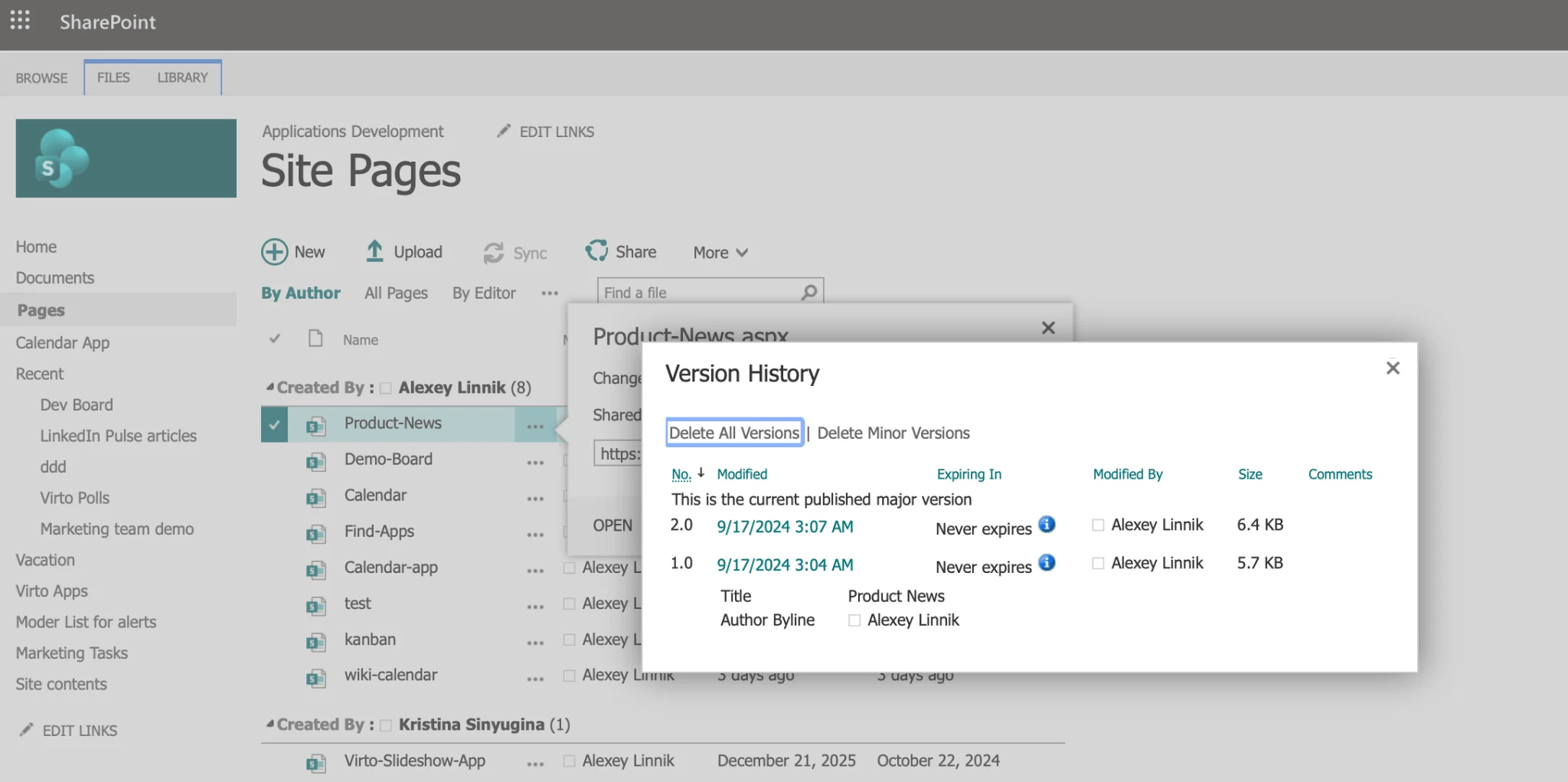Click the SharePoint site logo

[x=126, y=158]
